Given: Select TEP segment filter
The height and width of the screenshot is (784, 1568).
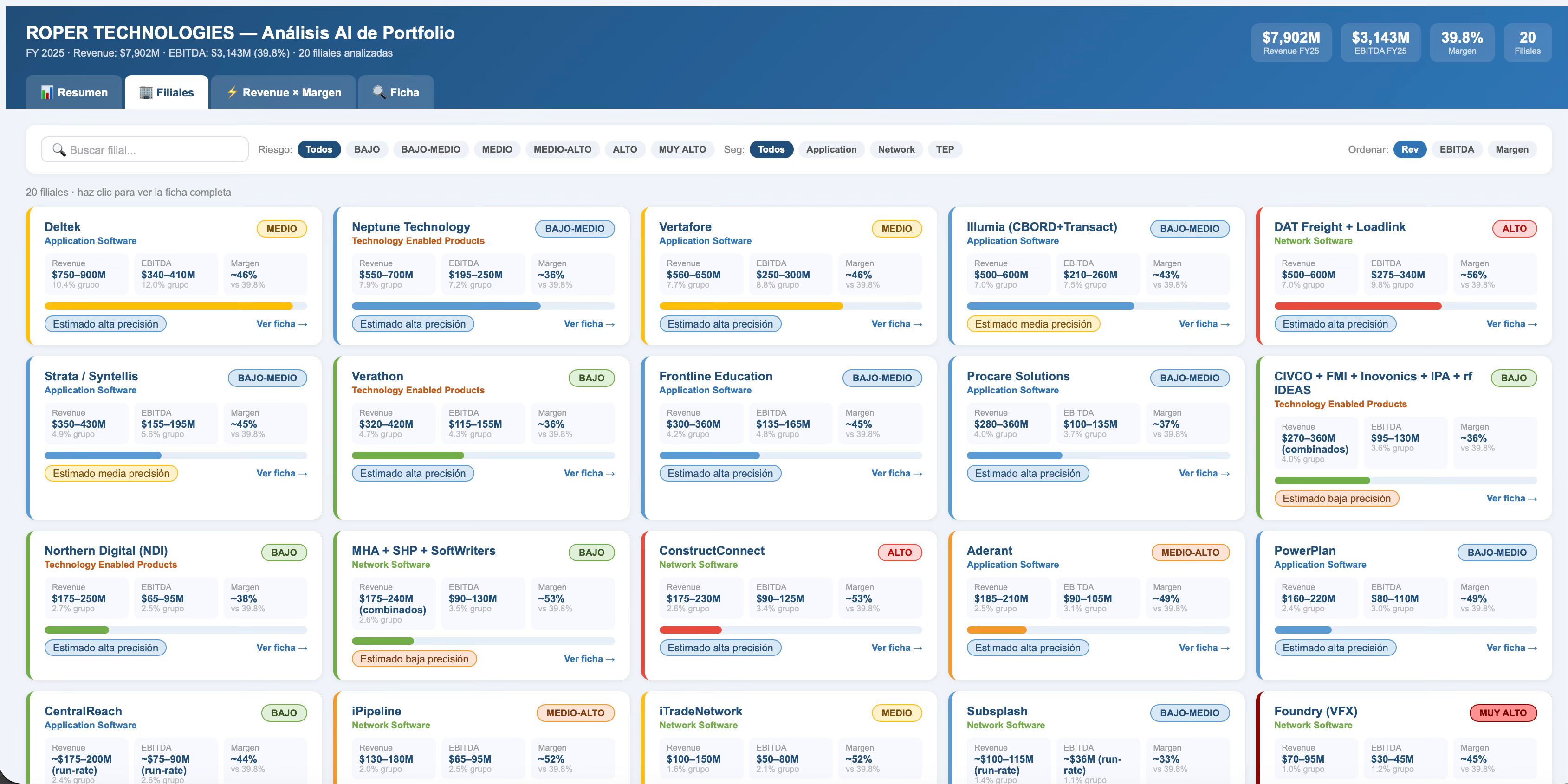Looking at the screenshot, I should pyautogui.click(x=944, y=150).
